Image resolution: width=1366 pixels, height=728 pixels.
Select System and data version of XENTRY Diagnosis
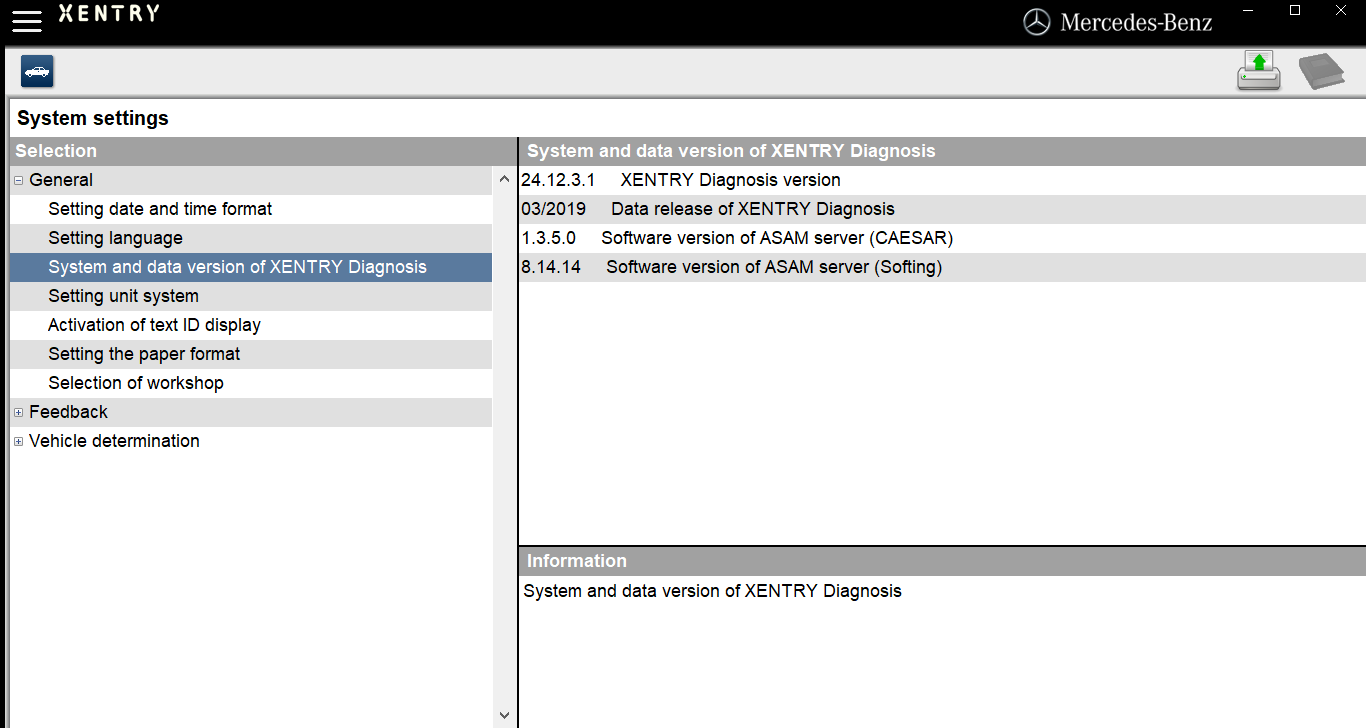251,267
